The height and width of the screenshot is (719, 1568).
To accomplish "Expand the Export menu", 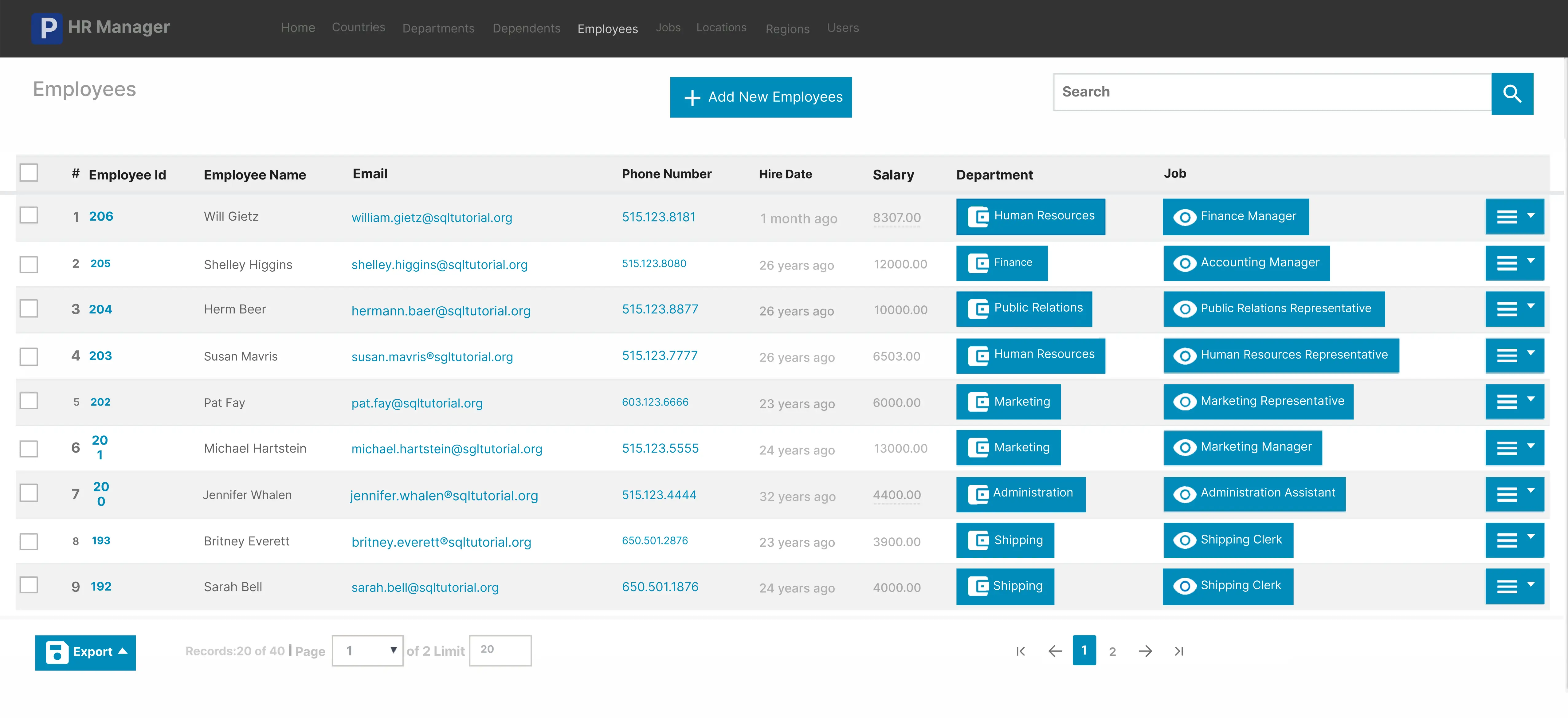I will tap(85, 652).
